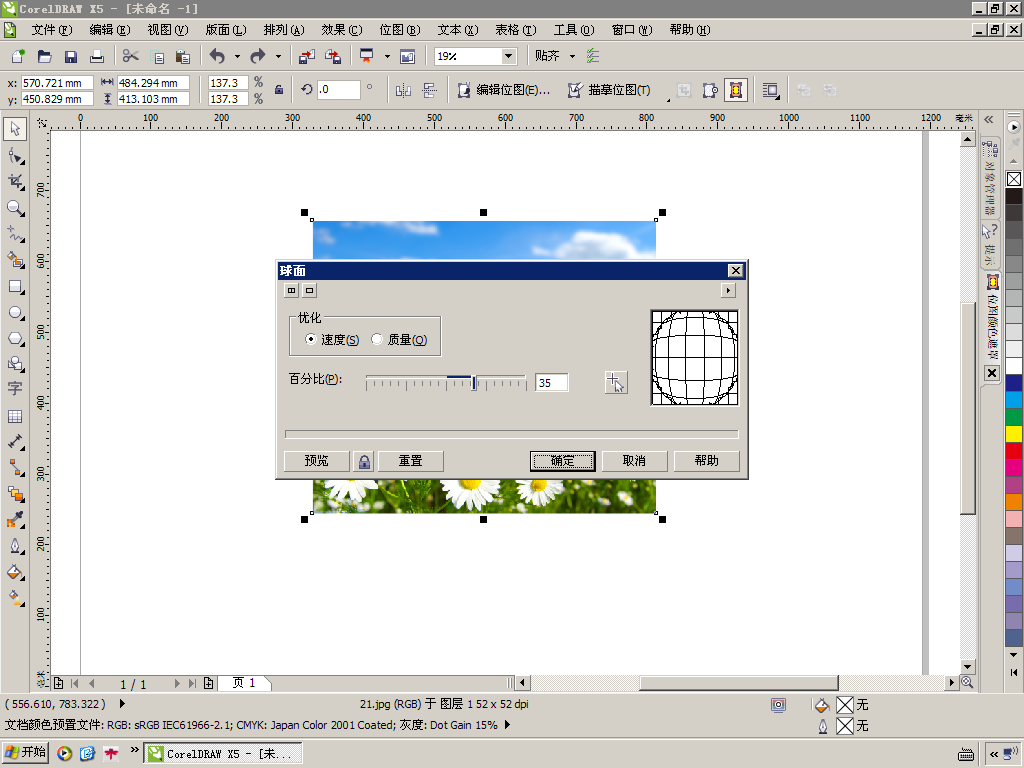Image resolution: width=1024 pixels, height=768 pixels.
Task: Click the Print icon in toolbar
Action: coord(97,57)
